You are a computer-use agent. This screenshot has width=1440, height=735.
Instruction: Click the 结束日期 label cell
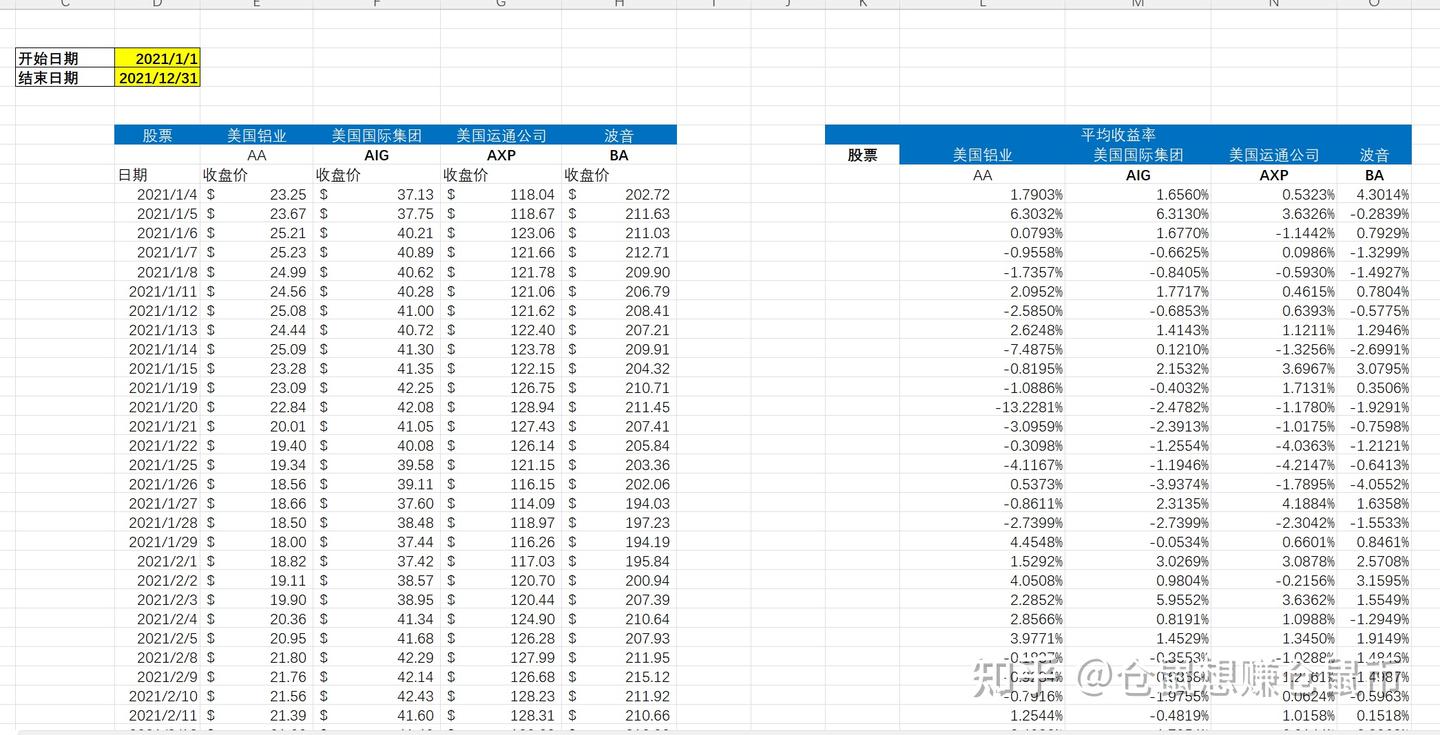click(65, 77)
